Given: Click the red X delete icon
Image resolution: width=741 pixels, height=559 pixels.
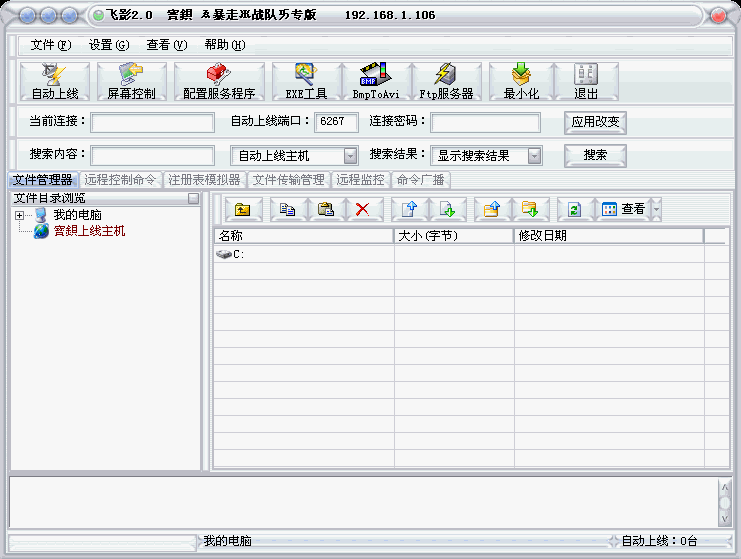Looking at the screenshot, I should click(363, 209).
